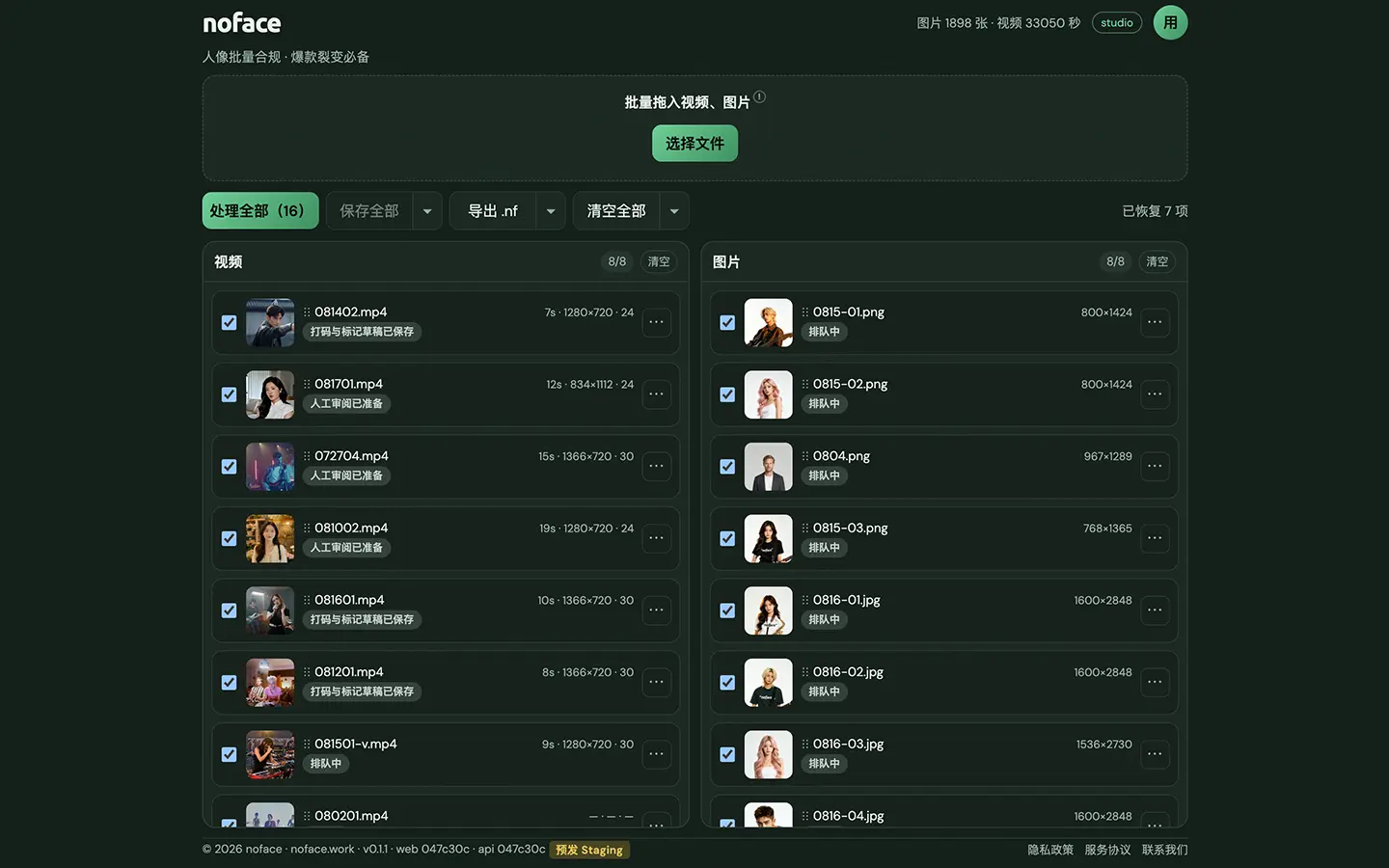Open more options for 0816-03.jpg
Image resolution: width=1389 pixels, height=868 pixels.
click(1155, 754)
